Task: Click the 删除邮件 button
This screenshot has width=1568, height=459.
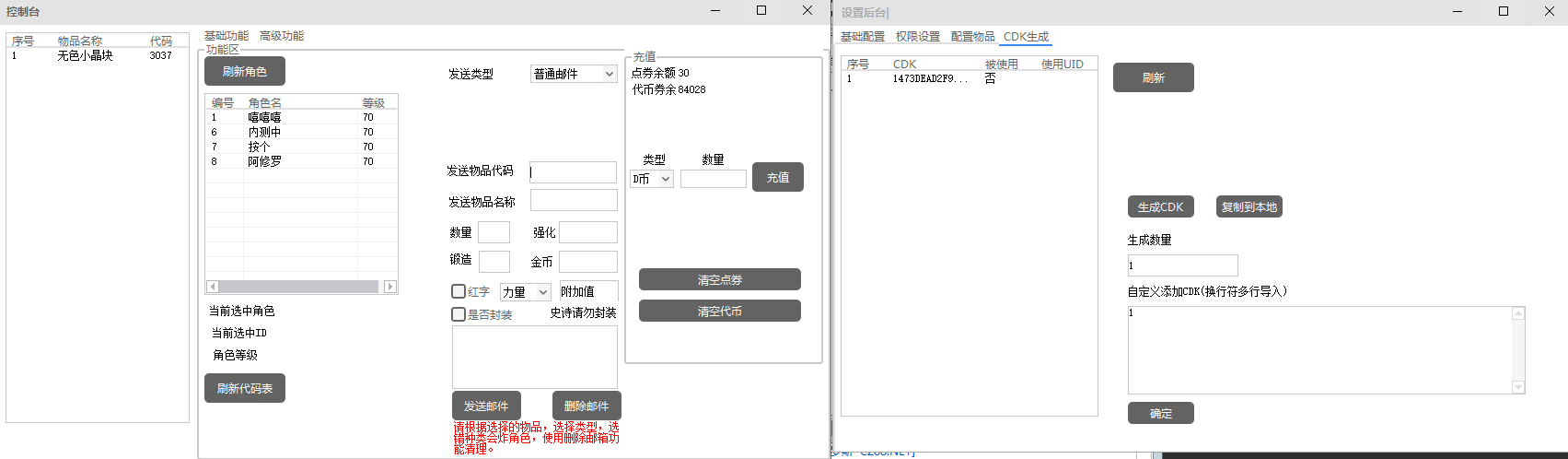Action: (587, 406)
